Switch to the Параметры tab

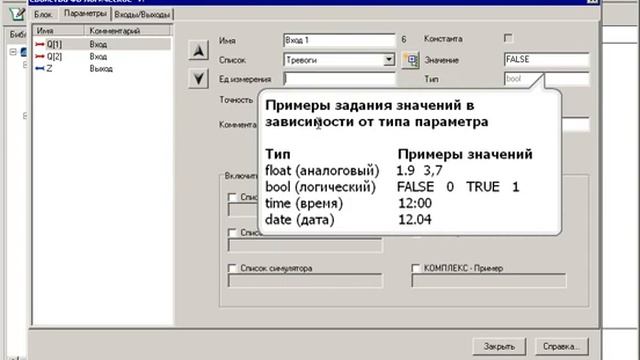(x=85, y=13)
